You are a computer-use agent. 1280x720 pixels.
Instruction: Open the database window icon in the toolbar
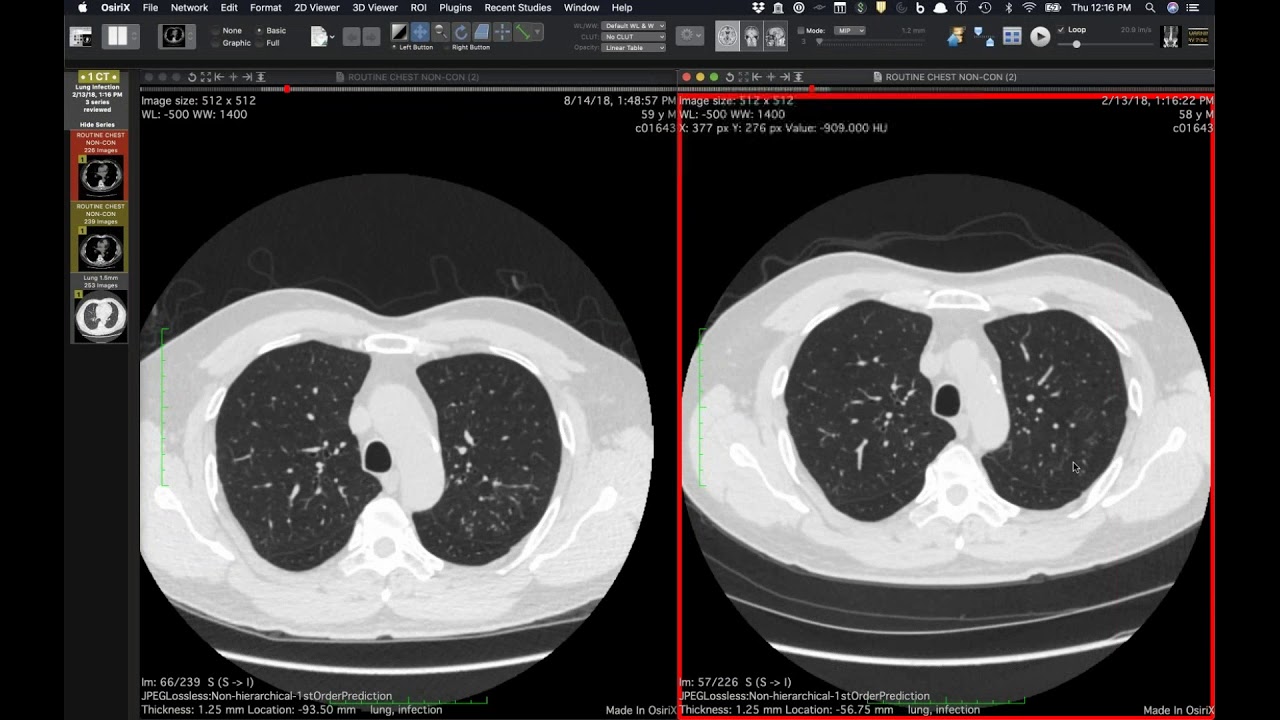[x=81, y=37]
